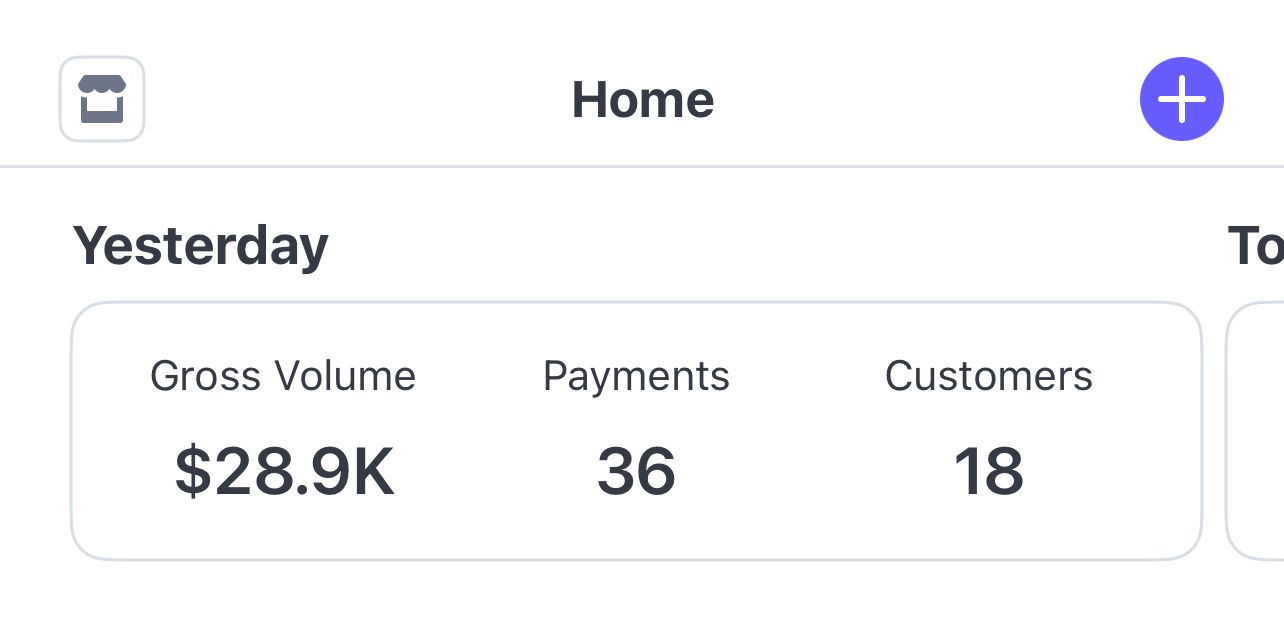Show the partially visible Today heading
Screen dimensions: 1284x622
coord(1255,246)
